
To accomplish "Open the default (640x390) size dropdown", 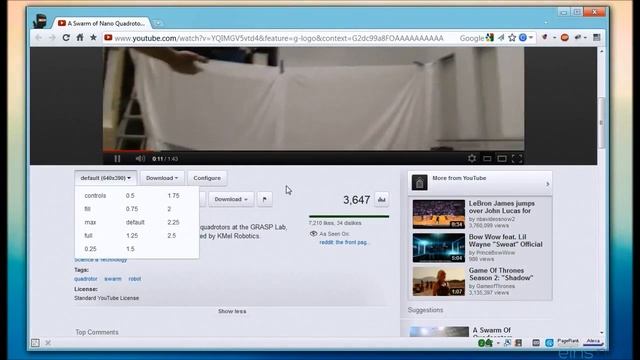I will [105, 178].
